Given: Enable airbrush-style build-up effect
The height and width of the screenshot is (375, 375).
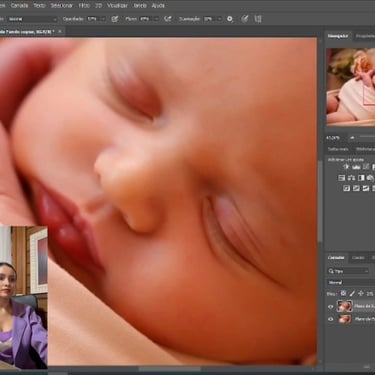Looking at the screenshot, I should pos(168,19).
